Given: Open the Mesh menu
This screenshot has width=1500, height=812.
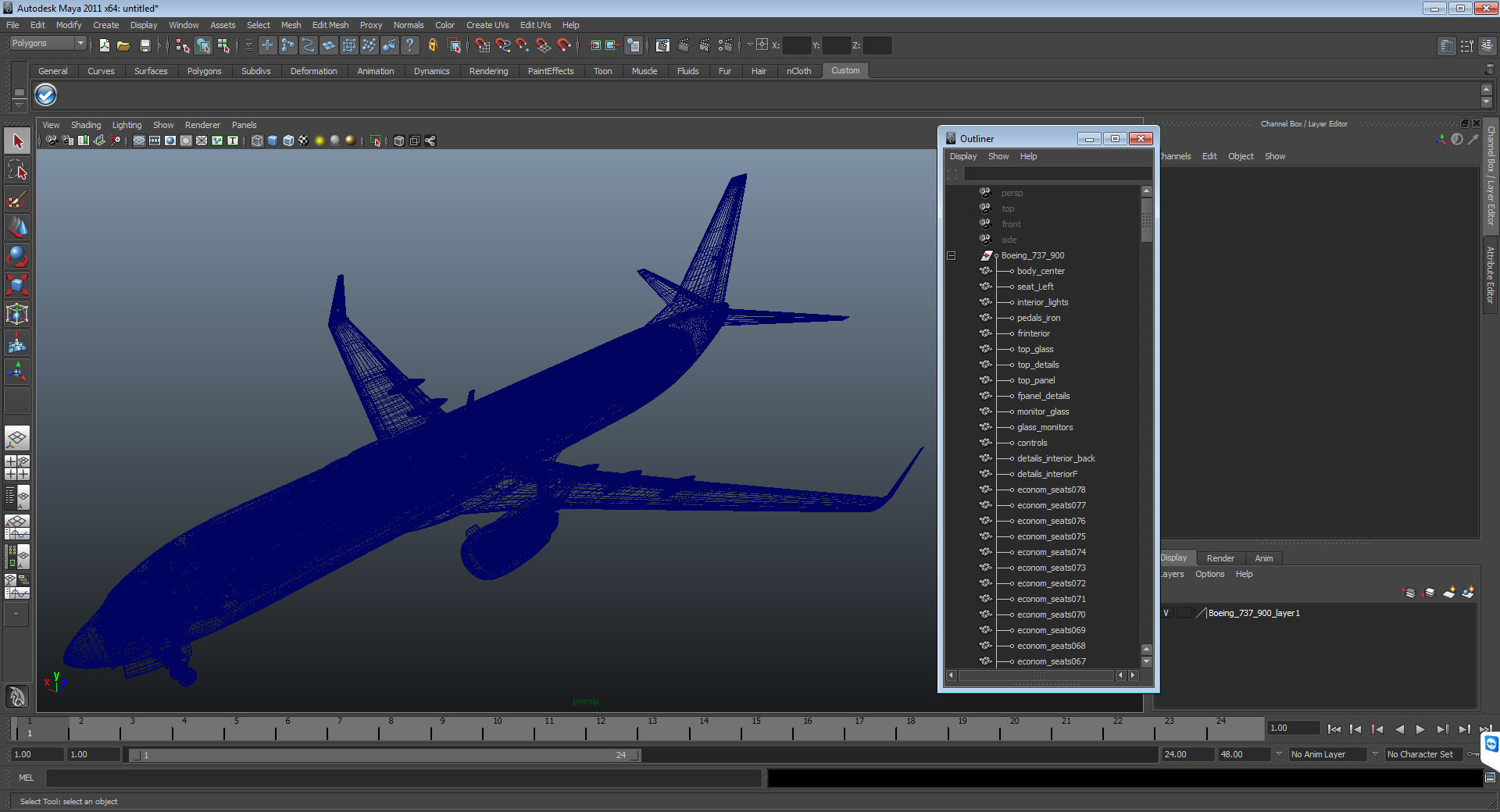Looking at the screenshot, I should coord(291,25).
